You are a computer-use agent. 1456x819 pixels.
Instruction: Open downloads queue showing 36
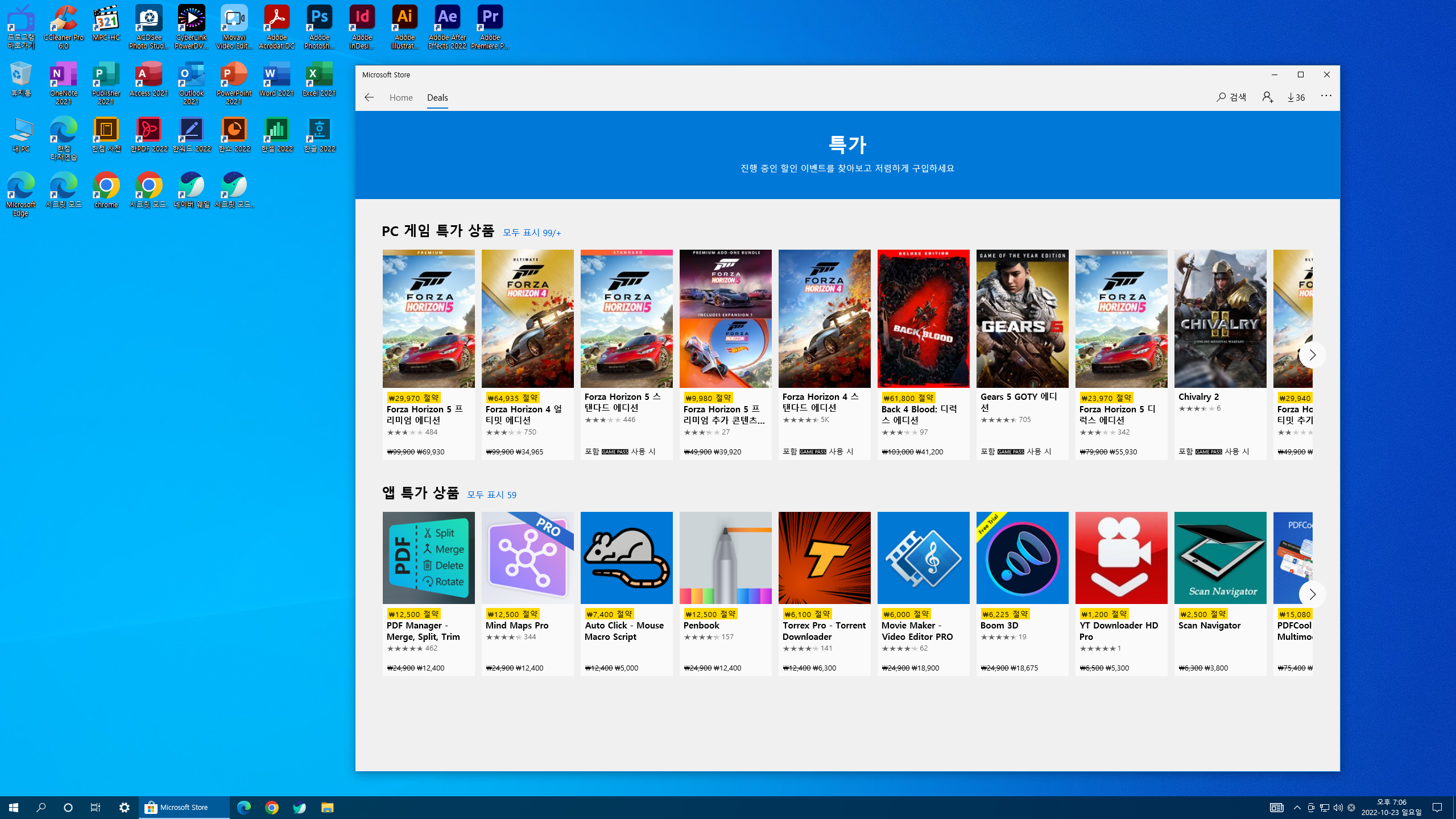pyautogui.click(x=1296, y=97)
